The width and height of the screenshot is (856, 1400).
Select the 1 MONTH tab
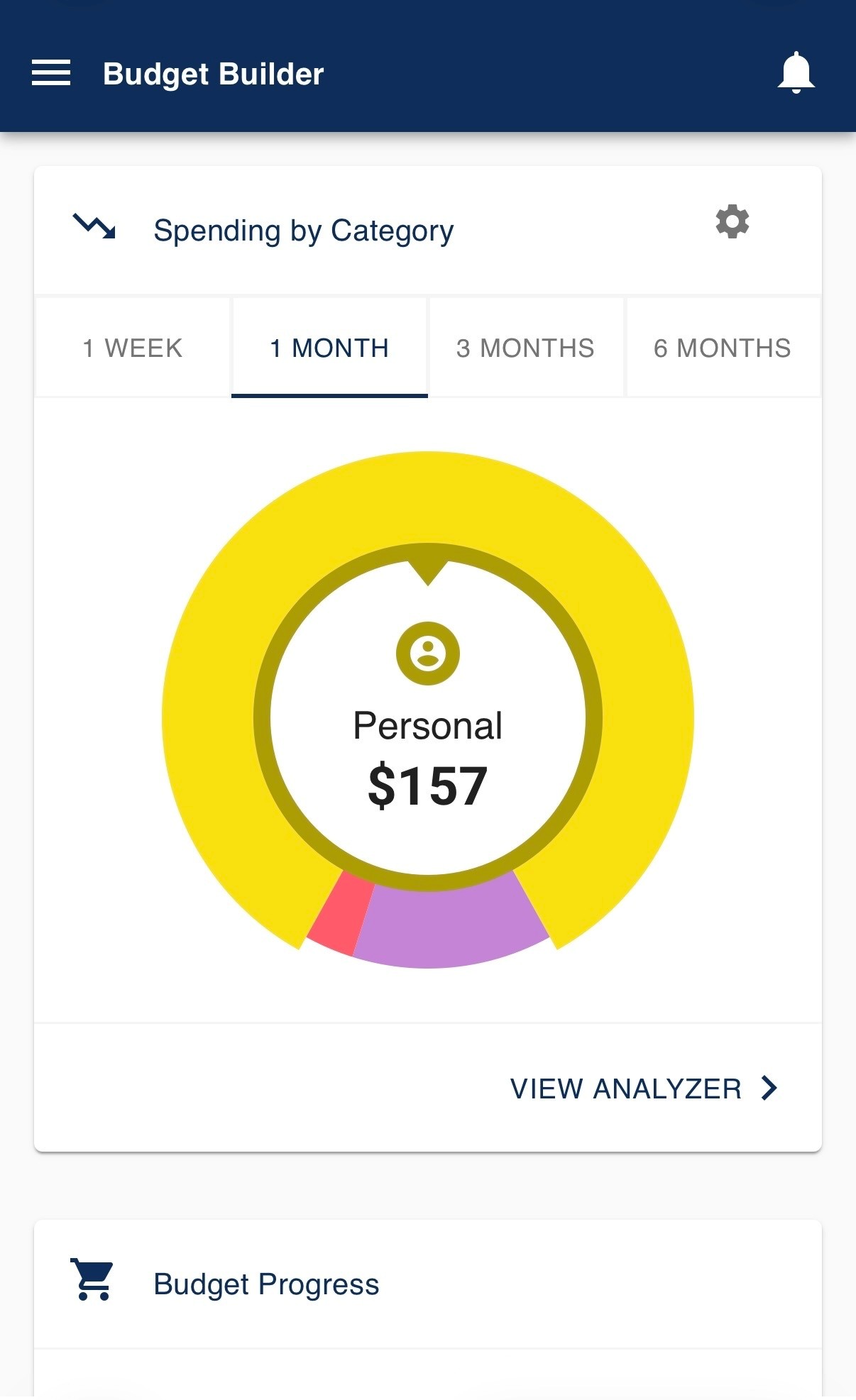click(x=329, y=348)
